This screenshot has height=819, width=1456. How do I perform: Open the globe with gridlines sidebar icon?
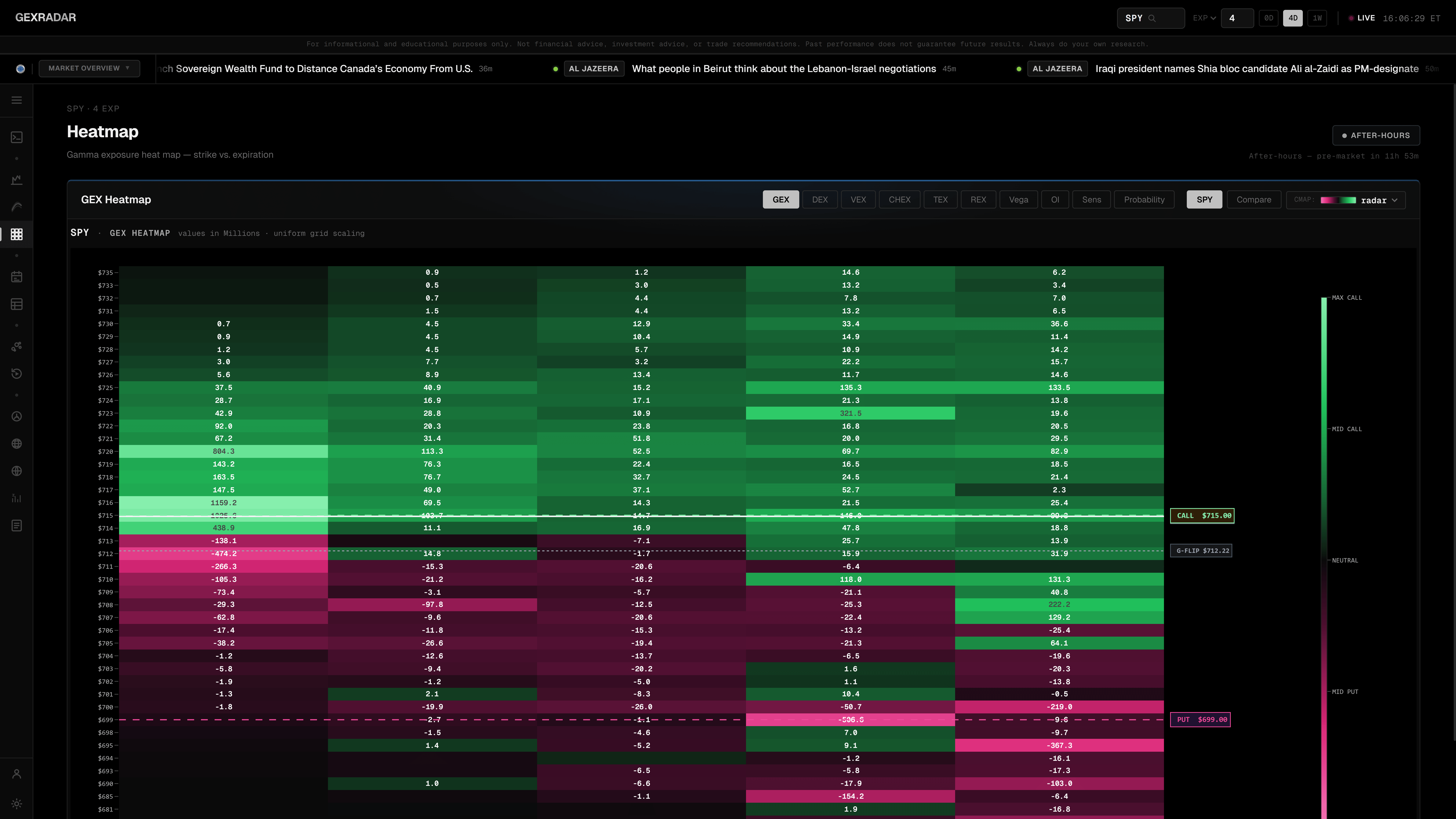(x=16, y=444)
